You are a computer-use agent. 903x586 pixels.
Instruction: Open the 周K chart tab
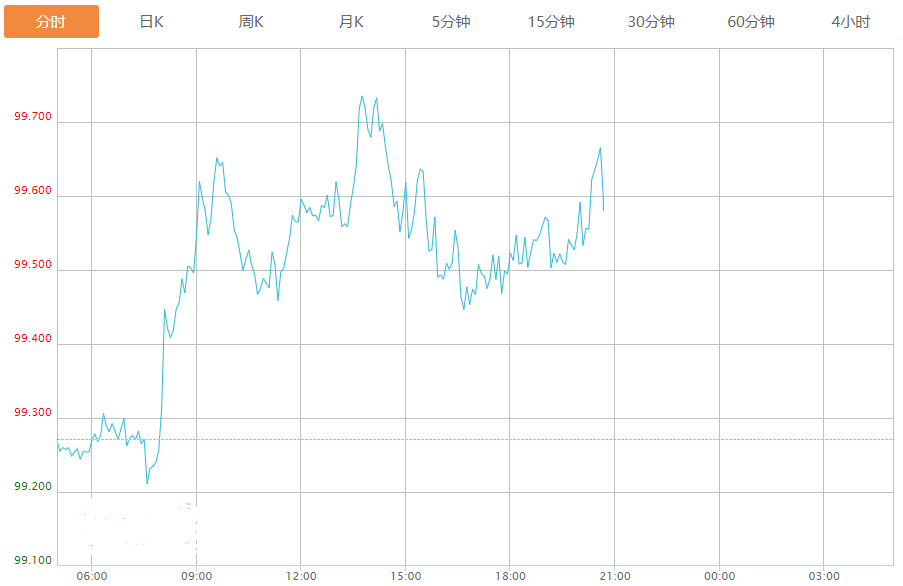[x=251, y=21]
